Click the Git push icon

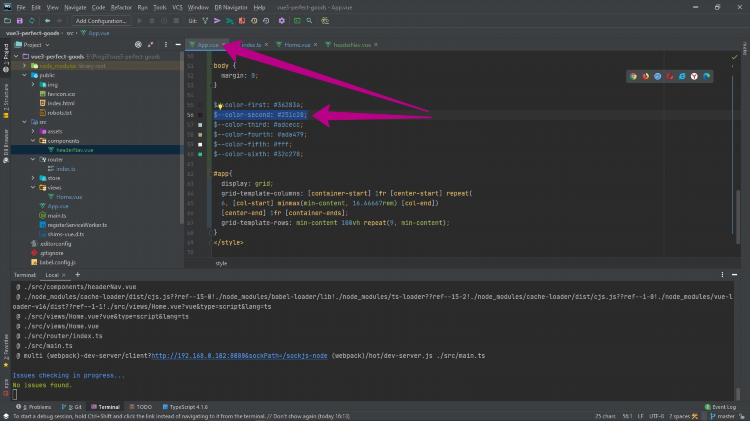click(x=230, y=21)
